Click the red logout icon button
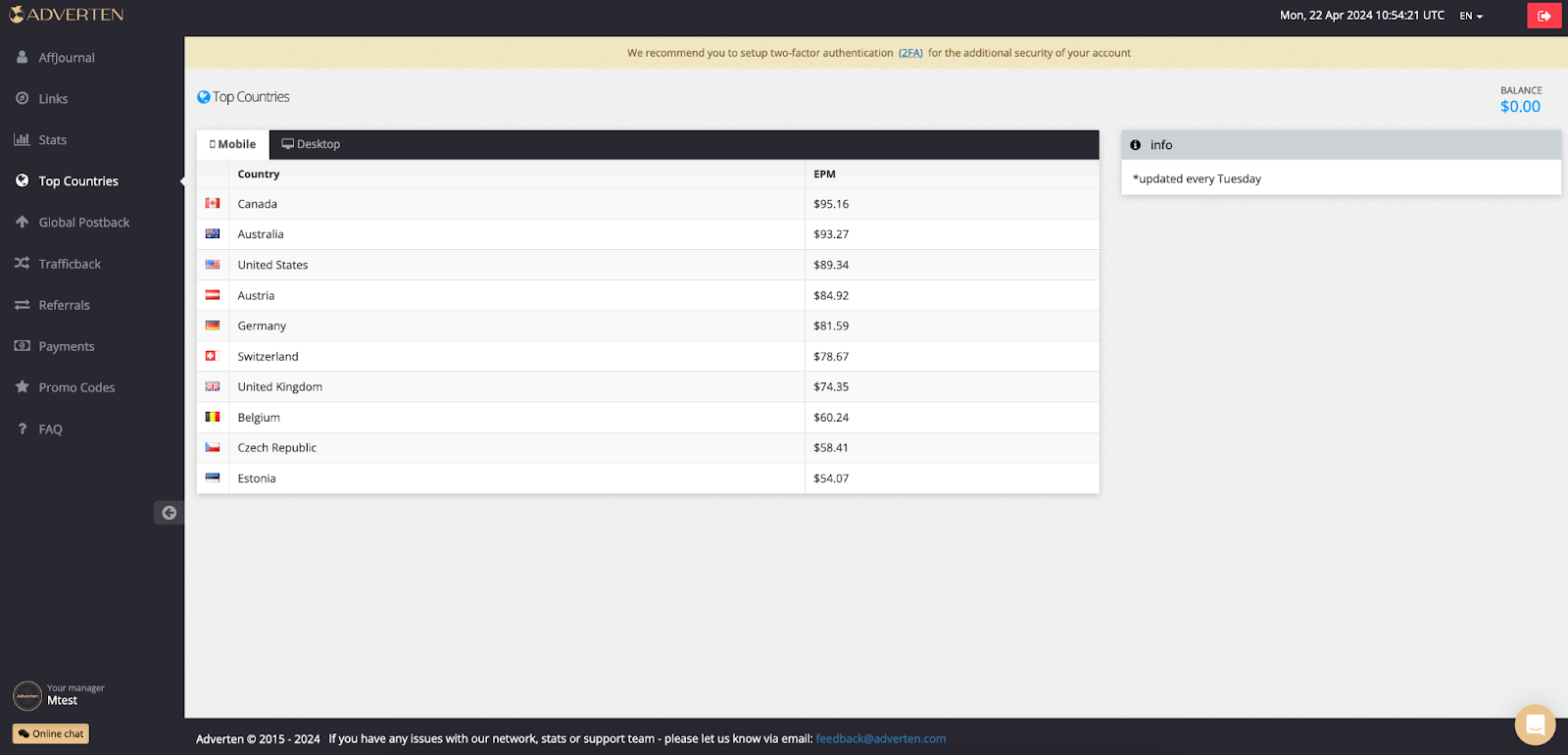1568x755 pixels. [1543, 16]
